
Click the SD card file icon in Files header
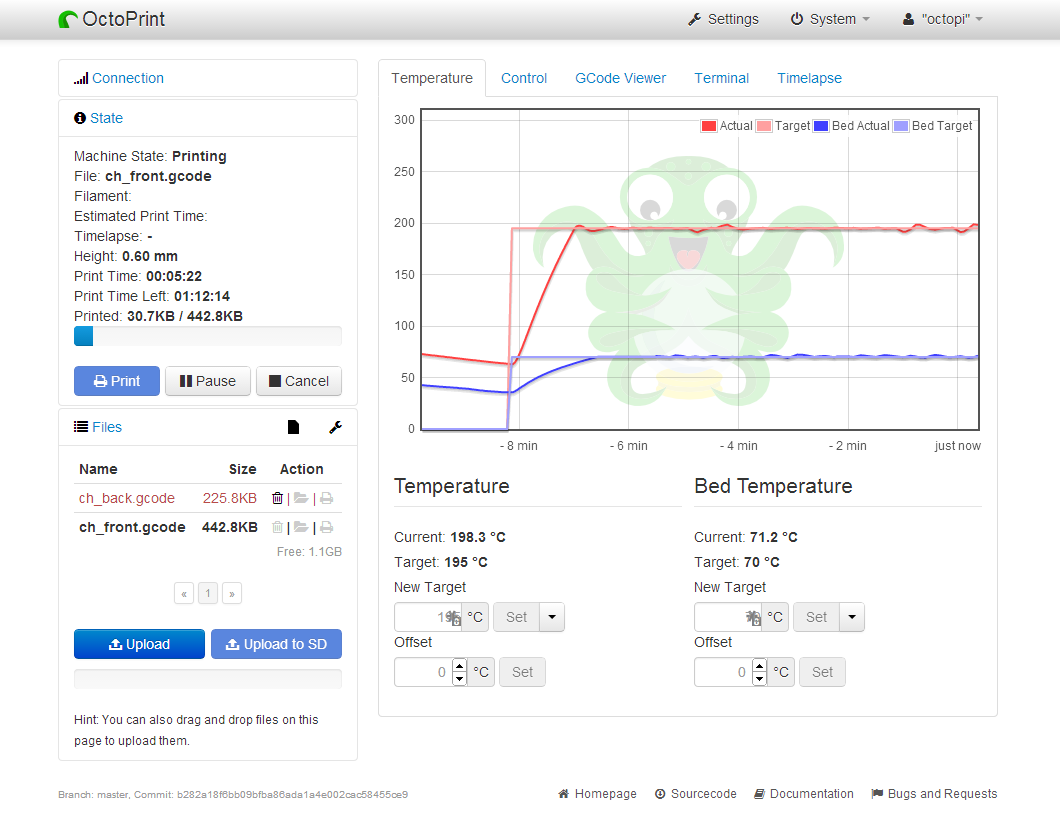point(293,427)
